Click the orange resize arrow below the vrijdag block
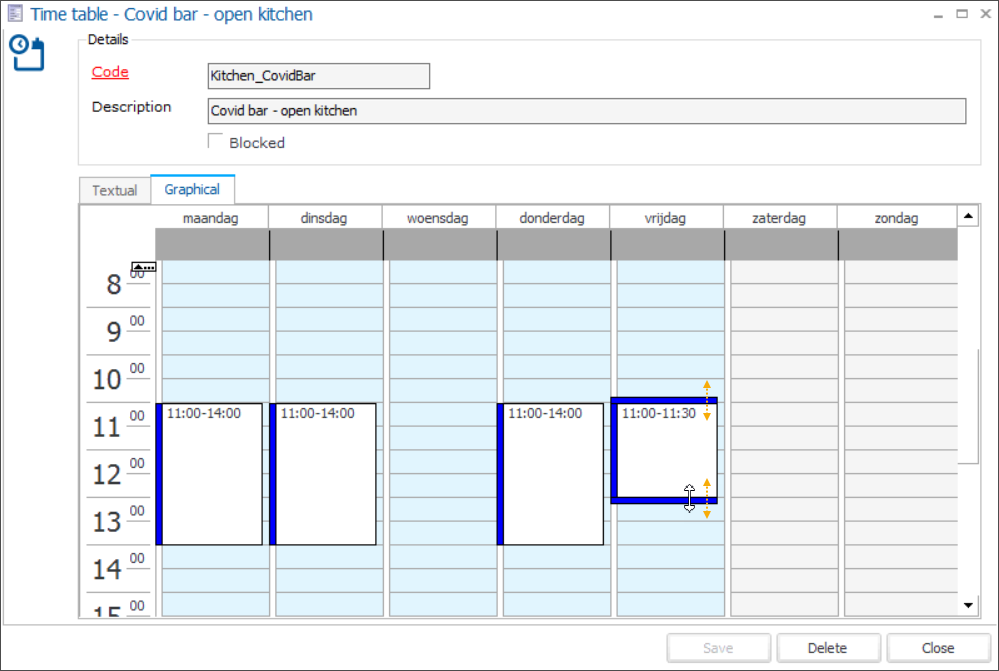 pos(706,510)
